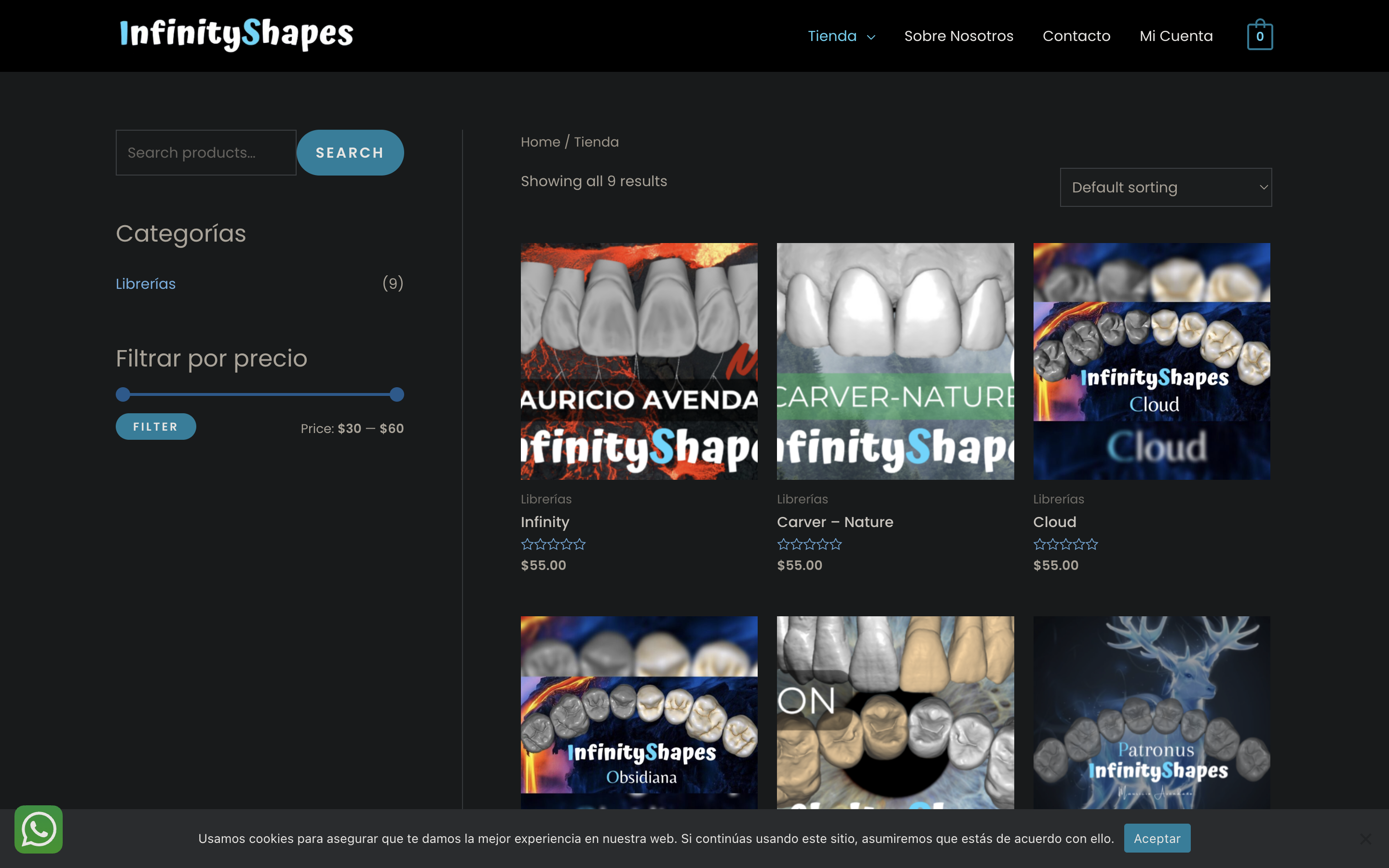Expand the Tienda menu chevron

click(x=871, y=37)
